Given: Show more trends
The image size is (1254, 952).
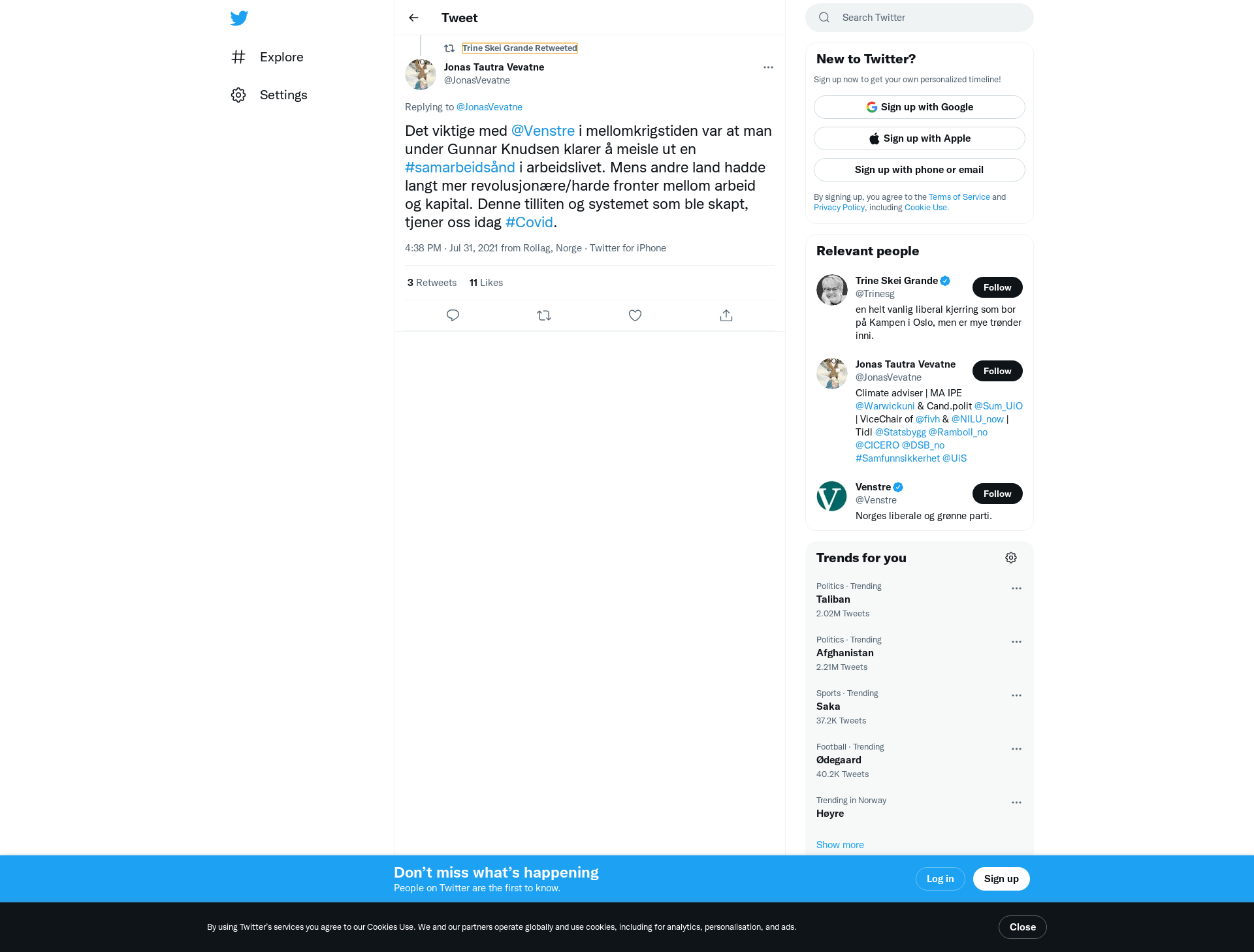Looking at the screenshot, I should pos(840,845).
